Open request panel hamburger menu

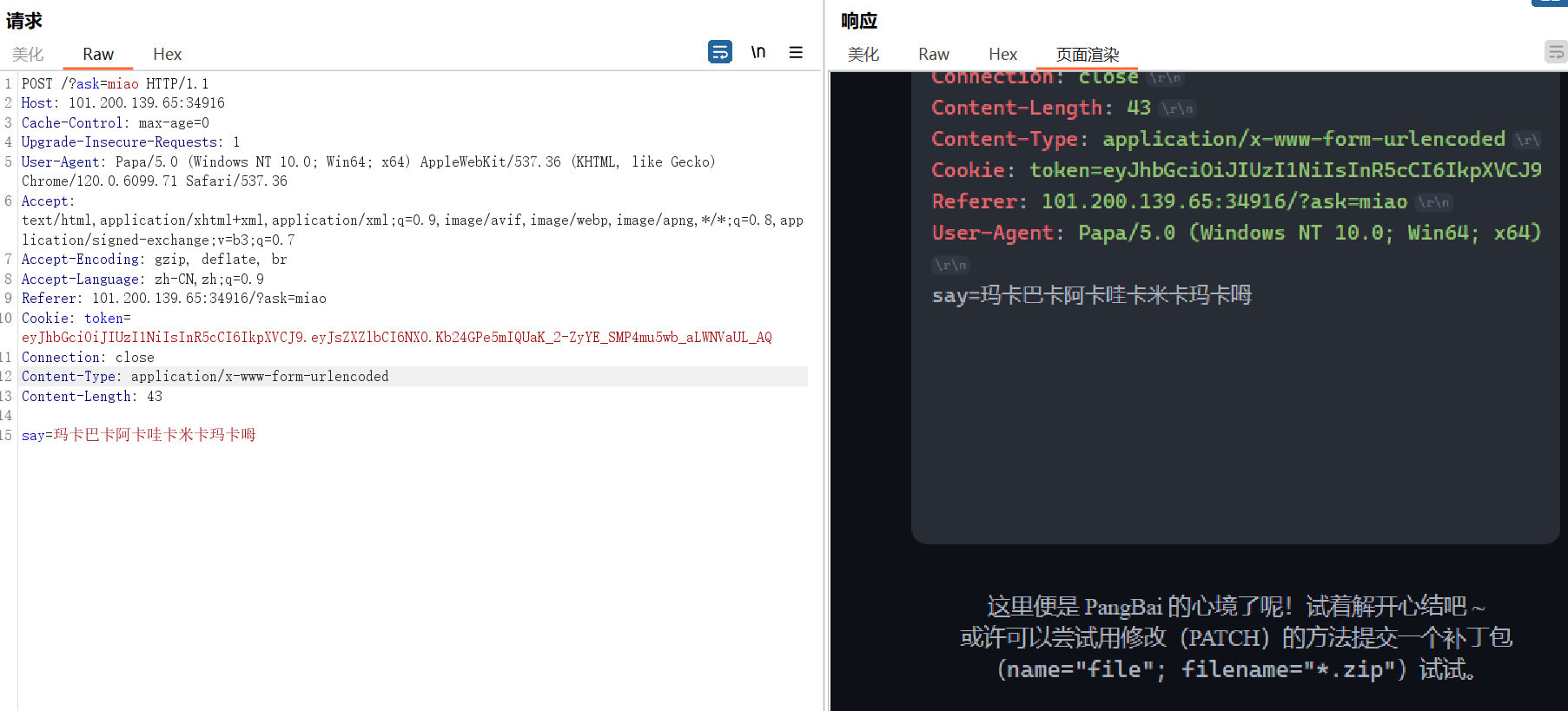(x=796, y=52)
